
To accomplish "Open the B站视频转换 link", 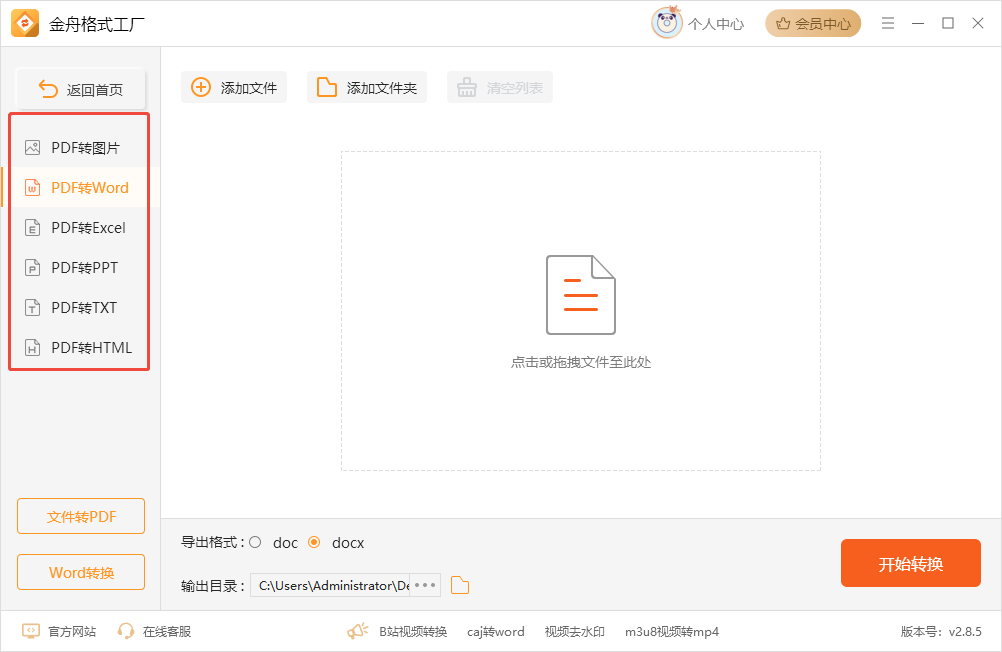I will pos(413,632).
